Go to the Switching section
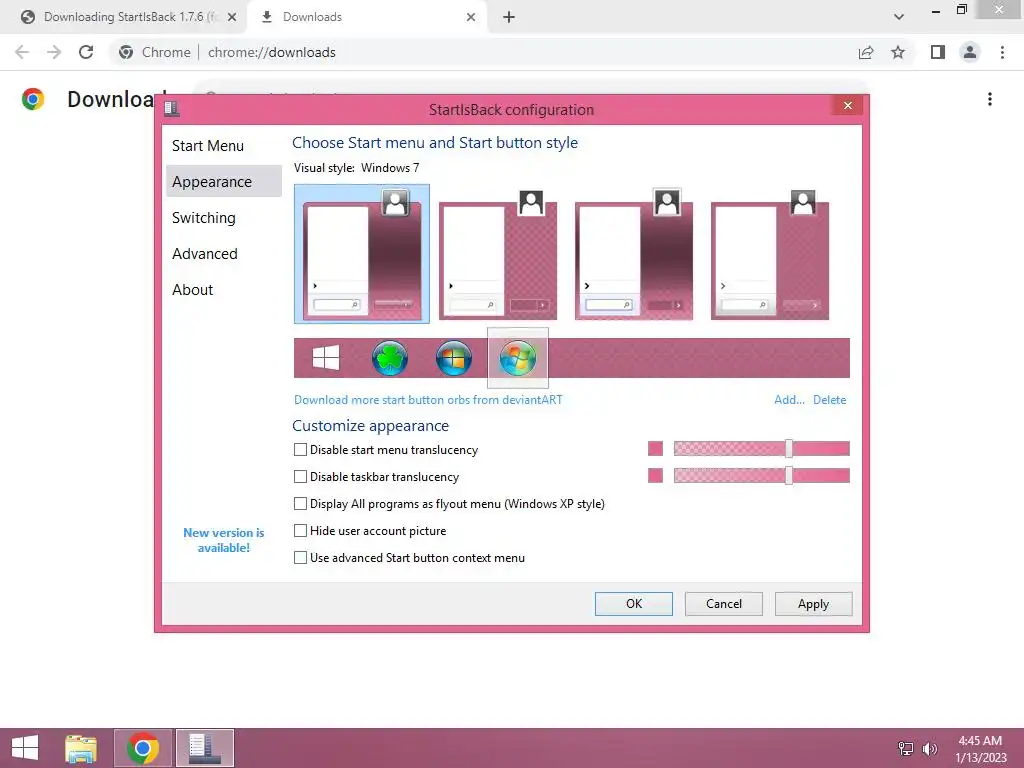This screenshot has height=768, width=1024. pos(204,217)
